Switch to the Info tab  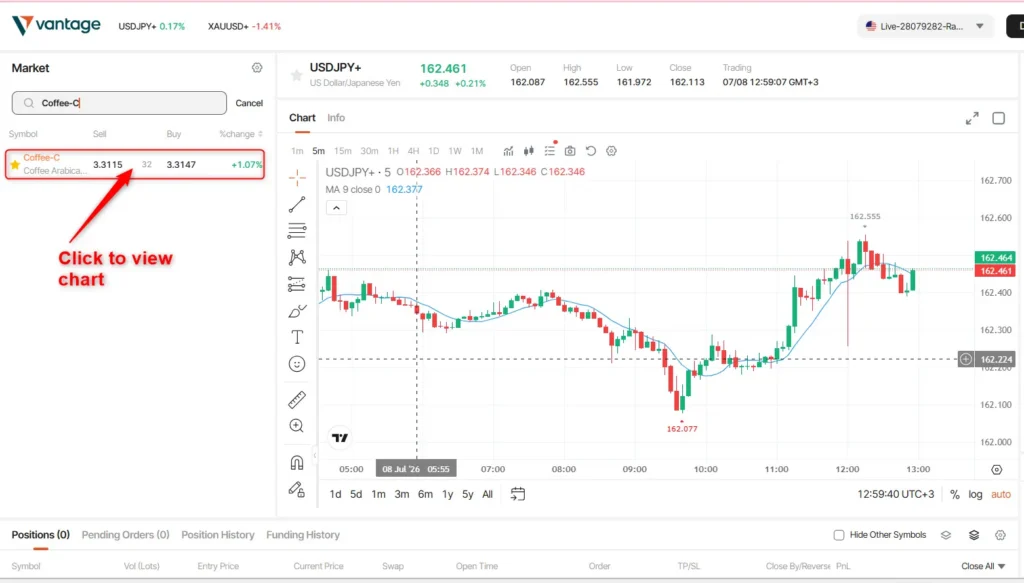tap(336, 118)
